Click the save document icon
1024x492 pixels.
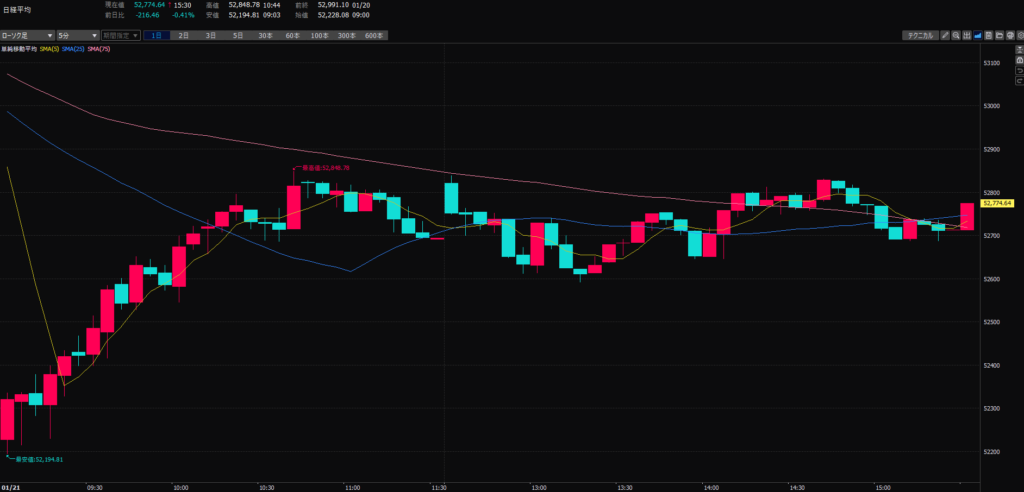tap(990, 35)
